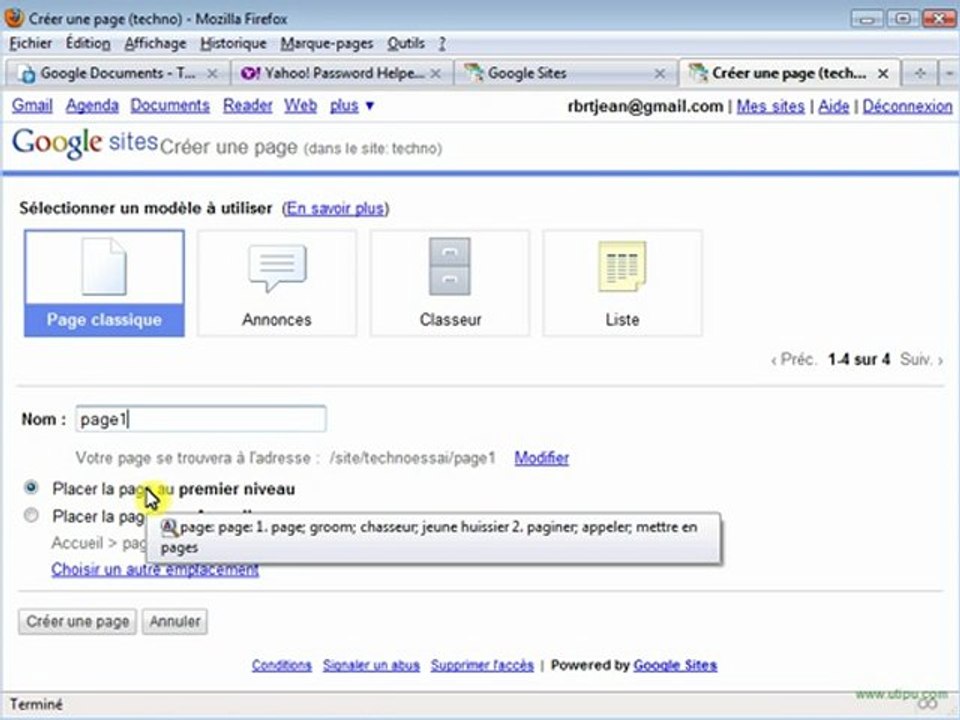Select the Page classique template
Image resolution: width=960 pixels, height=720 pixels.
[104, 283]
